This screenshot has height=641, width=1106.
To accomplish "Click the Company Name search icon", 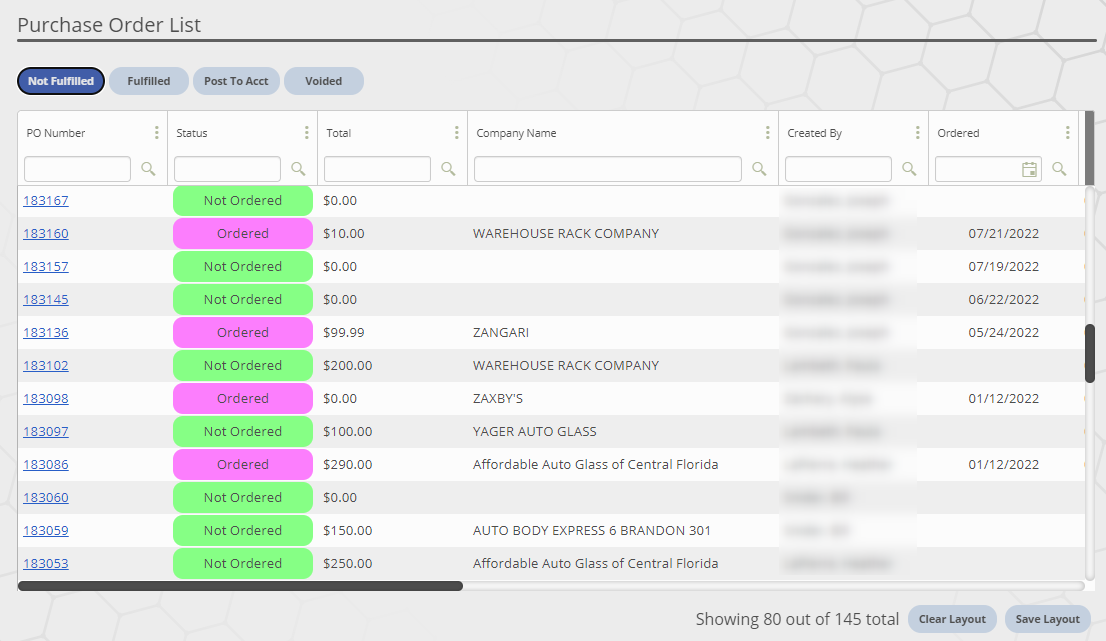I will (759, 169).
